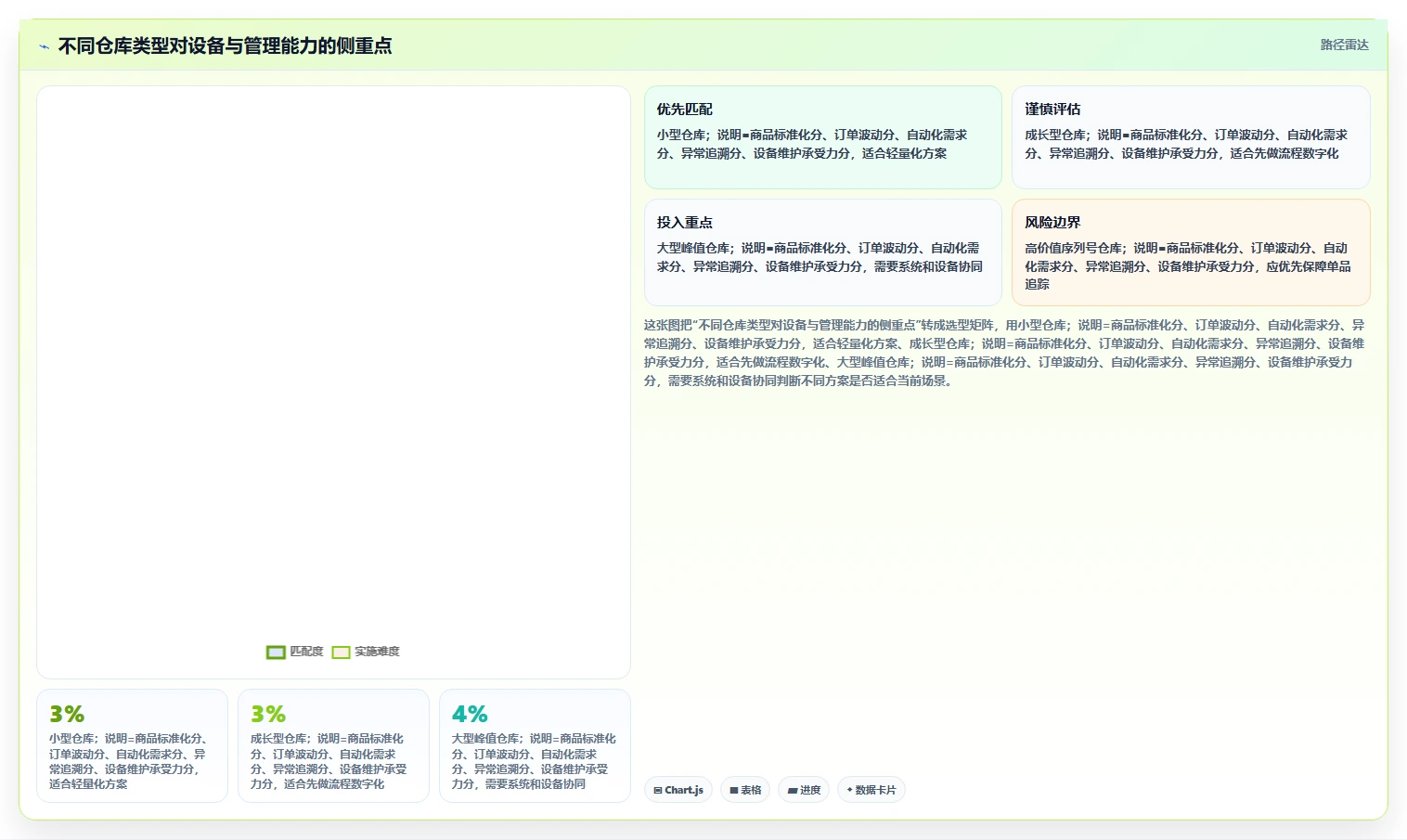
Task: Click the 风险边界 heading
Action: [1052, 223]
